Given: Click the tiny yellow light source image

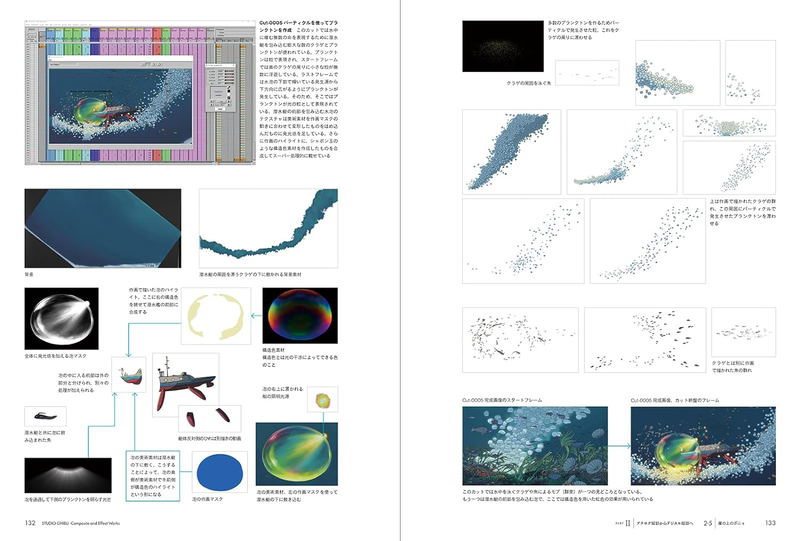Looking at the screenshot, I should 322,400.
